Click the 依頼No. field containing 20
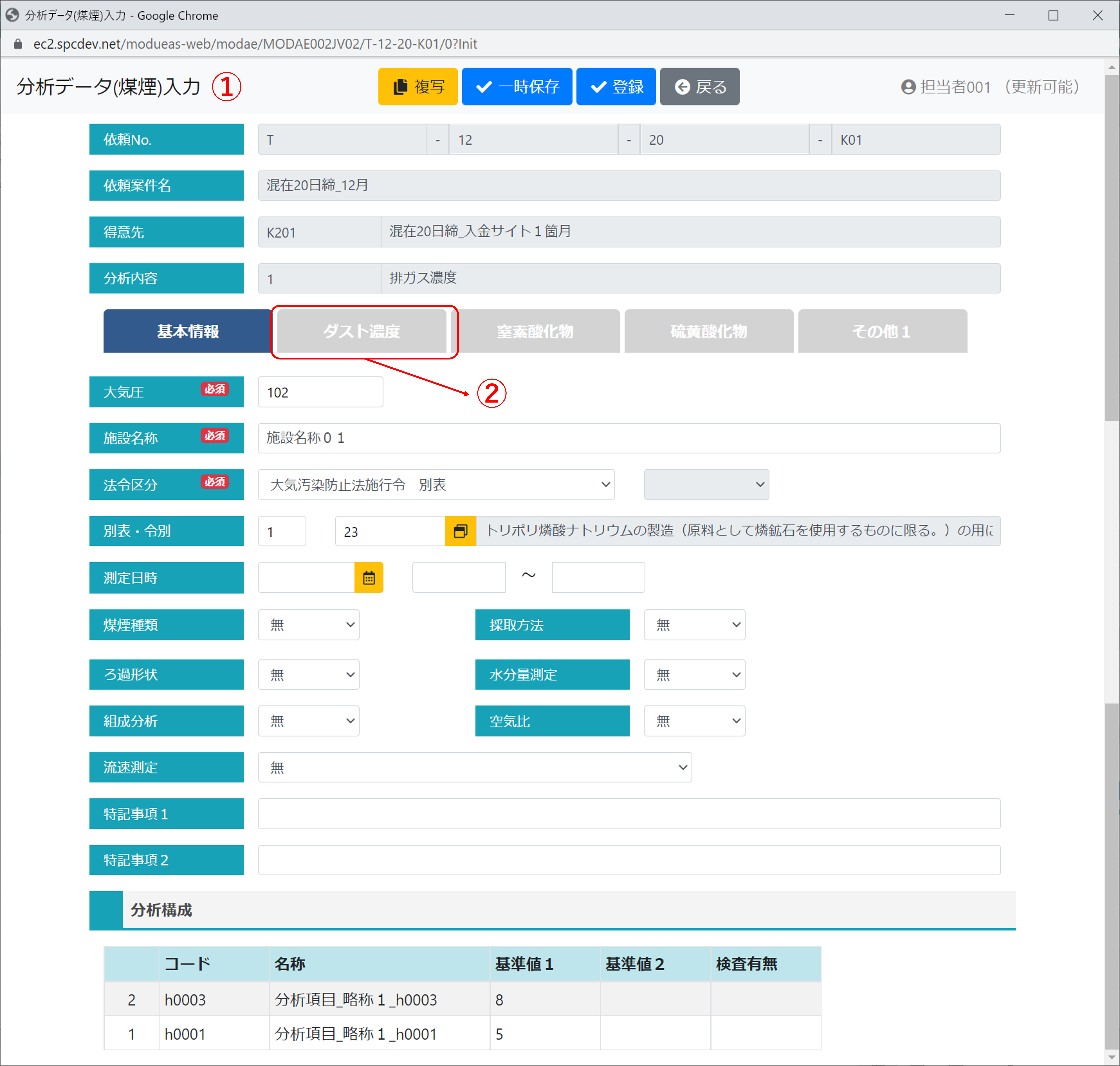This screenshot has height=1066, width=1120. pyautogui.click(x=725, y=139)
